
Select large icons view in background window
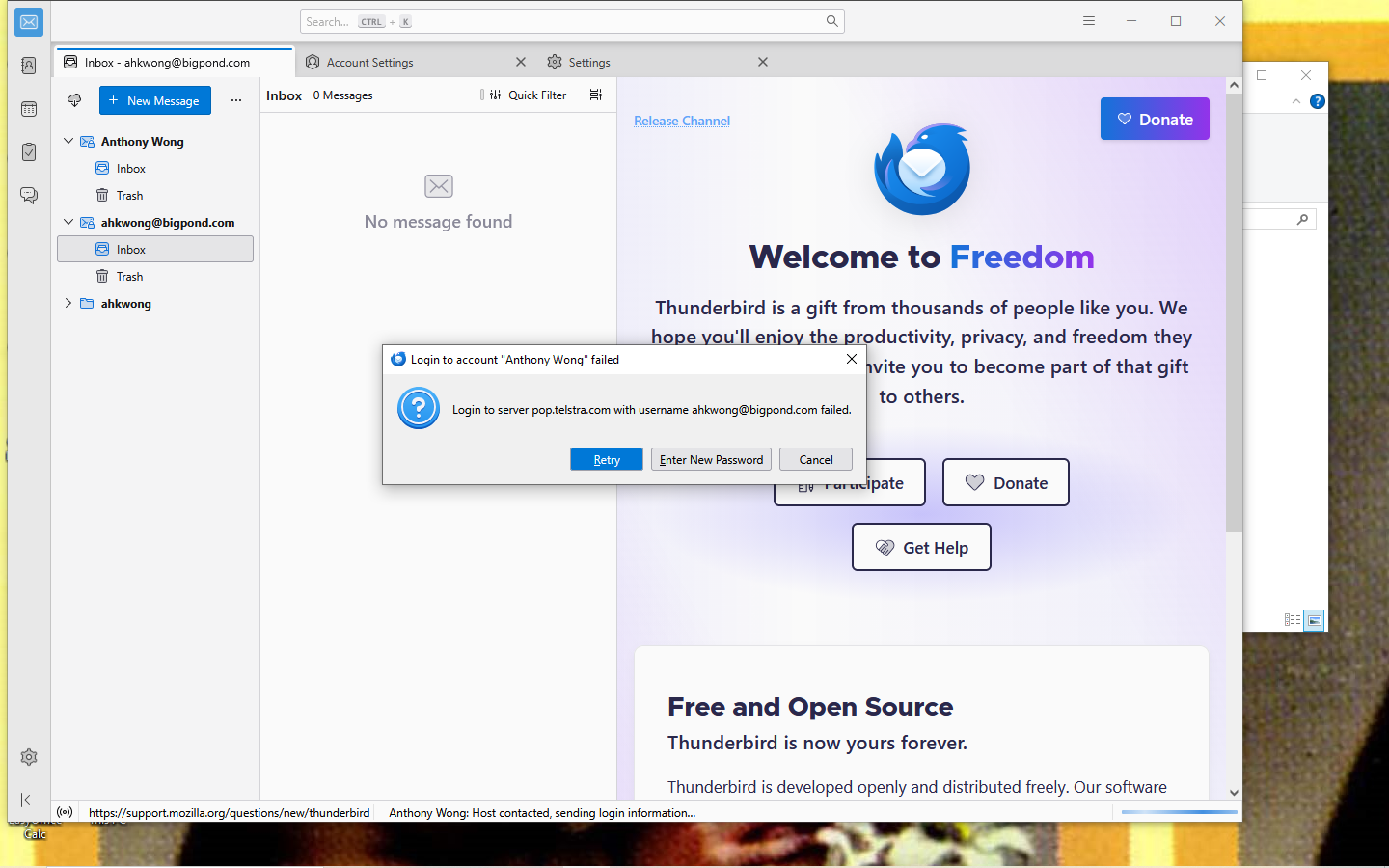click(1315, 620)
